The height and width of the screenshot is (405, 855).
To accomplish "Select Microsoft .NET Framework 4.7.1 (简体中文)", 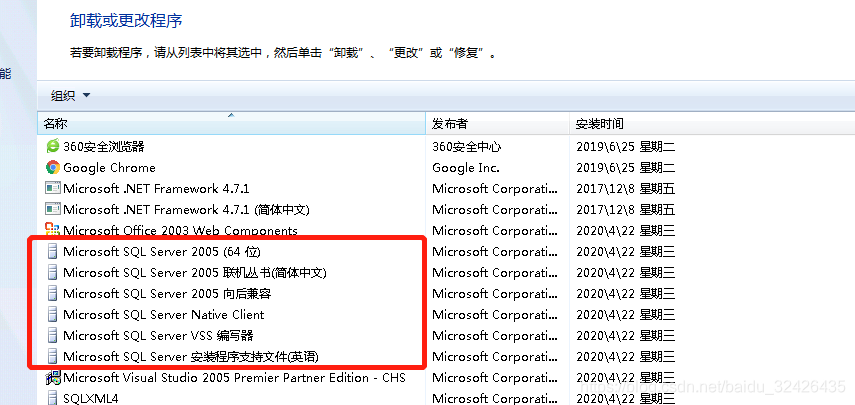I will [x=186, y=209].
